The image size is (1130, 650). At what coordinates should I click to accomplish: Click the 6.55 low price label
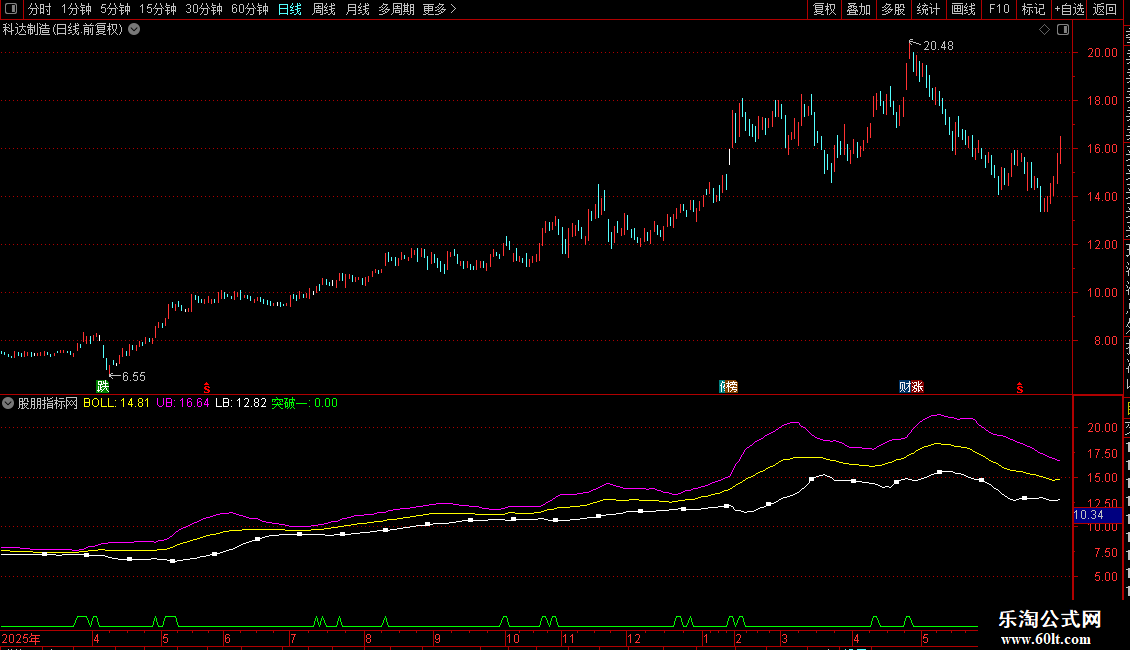[x=133, y=376]
